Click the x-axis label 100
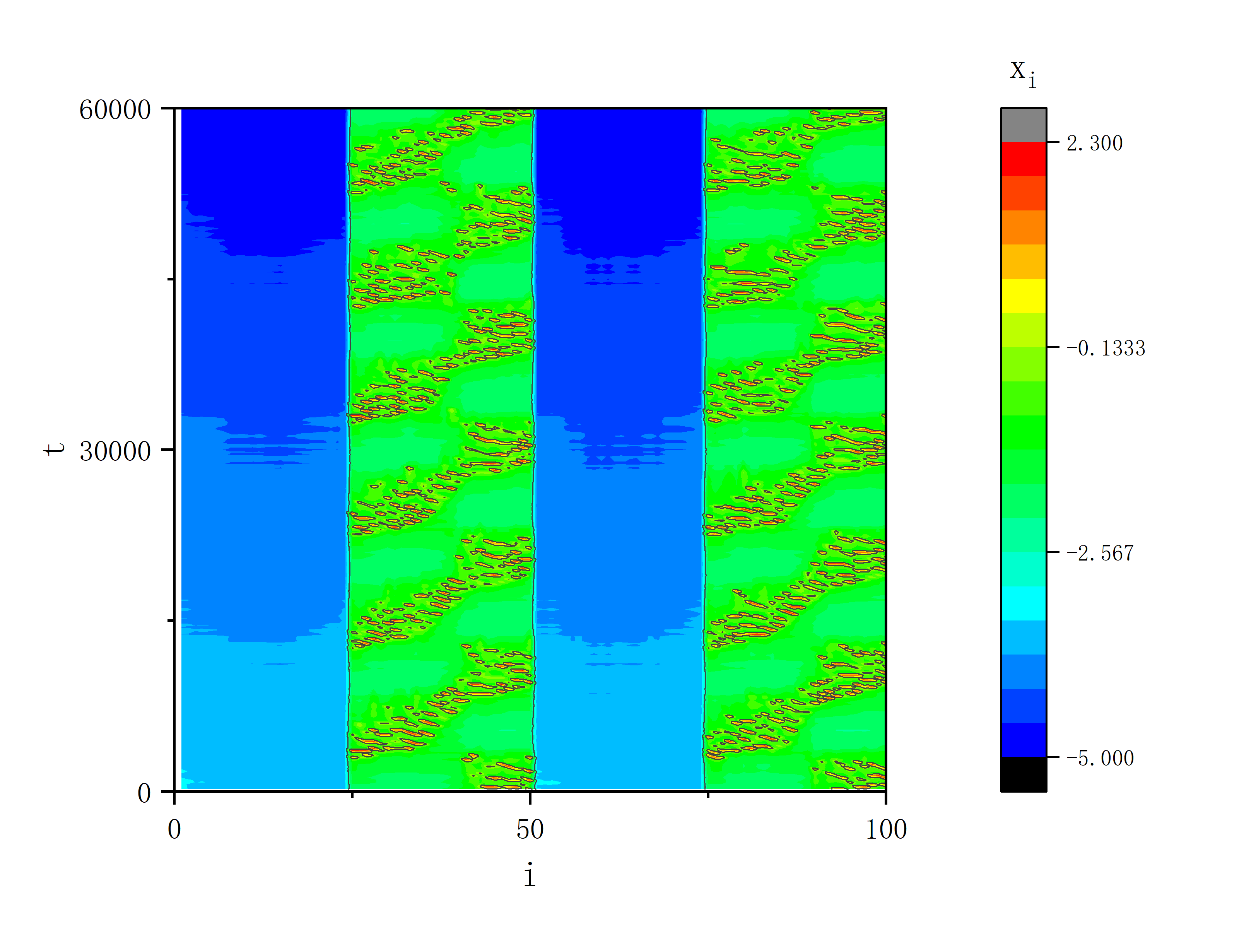This screenshot has height=952, width=1244. (x=886, y=830)
